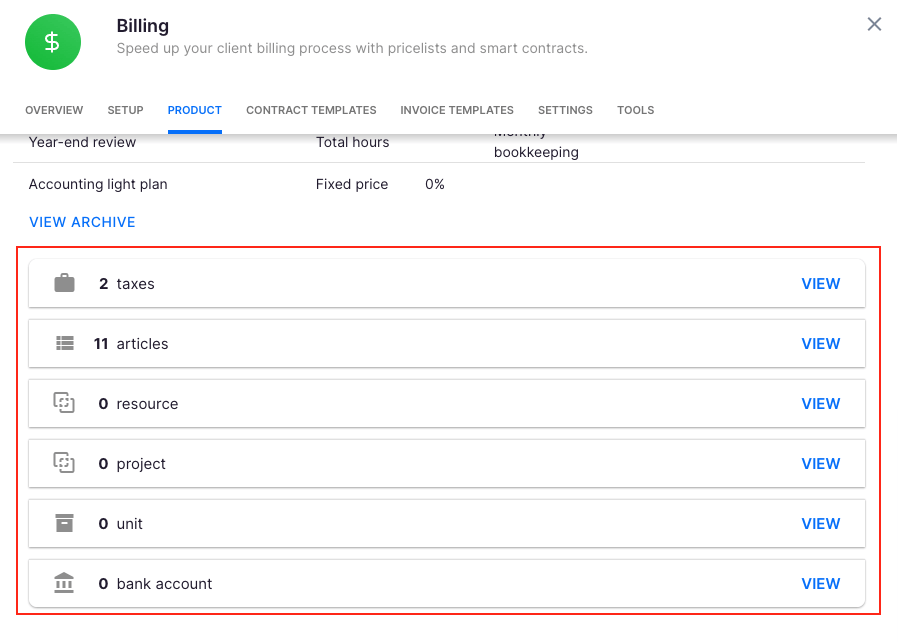898x642 pixels.
Task: View the 2 taxes
Action: 821,283
